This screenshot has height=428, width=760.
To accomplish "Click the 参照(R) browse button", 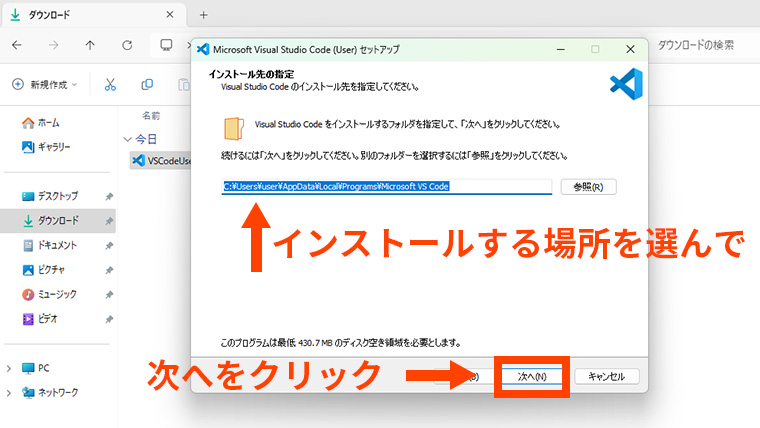I will pos(588,187).
